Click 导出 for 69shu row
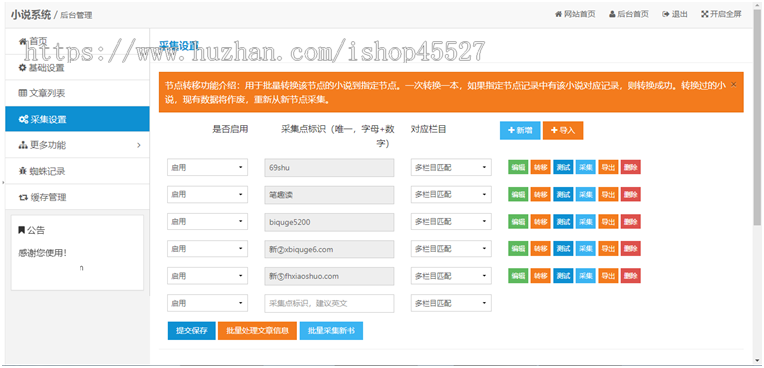 [608, 167]
